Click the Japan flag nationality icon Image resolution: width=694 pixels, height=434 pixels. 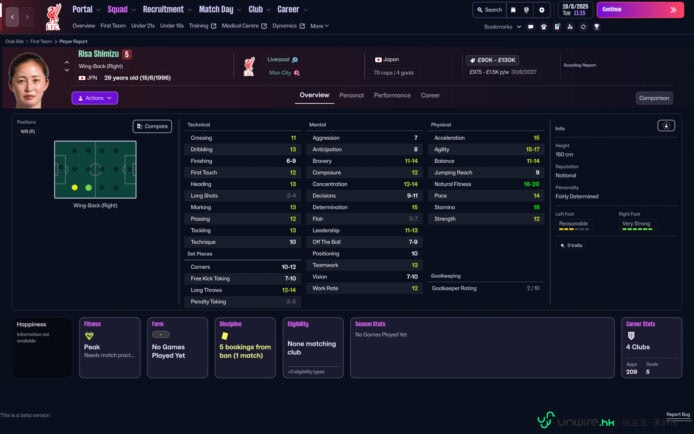pos(378,60)
